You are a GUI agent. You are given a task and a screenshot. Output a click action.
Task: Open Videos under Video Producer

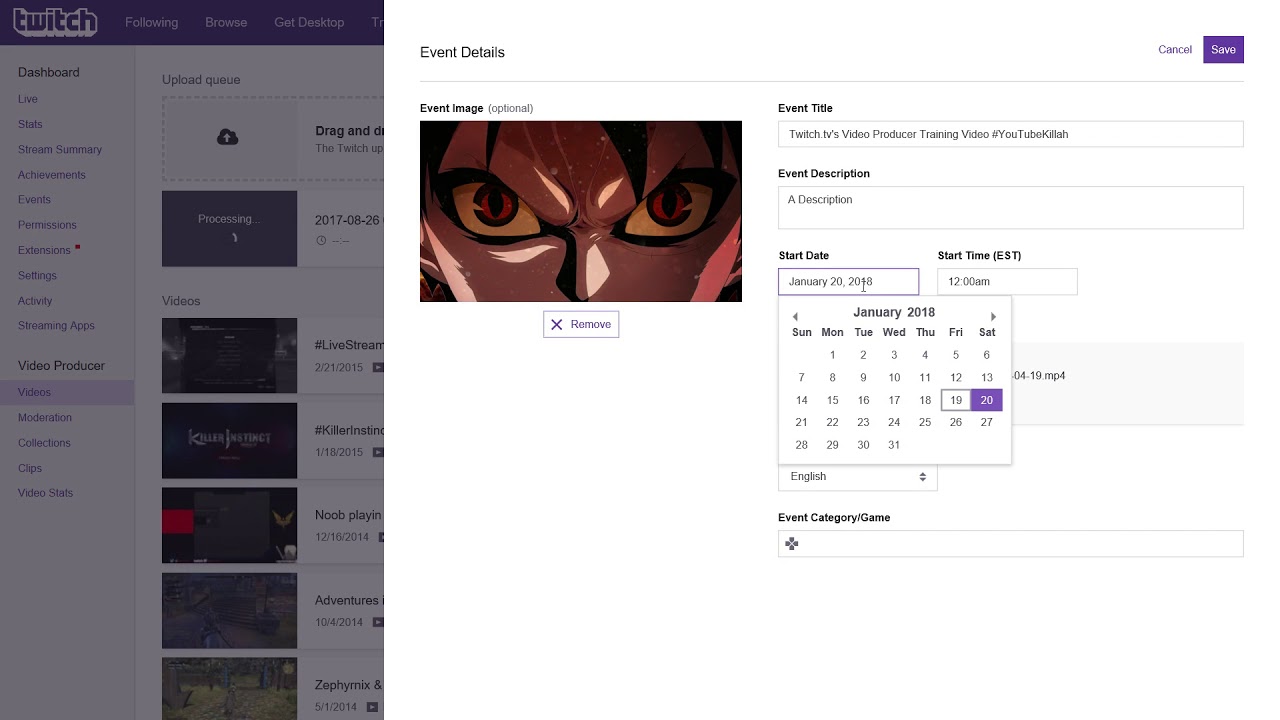click(x=34, y=393)
